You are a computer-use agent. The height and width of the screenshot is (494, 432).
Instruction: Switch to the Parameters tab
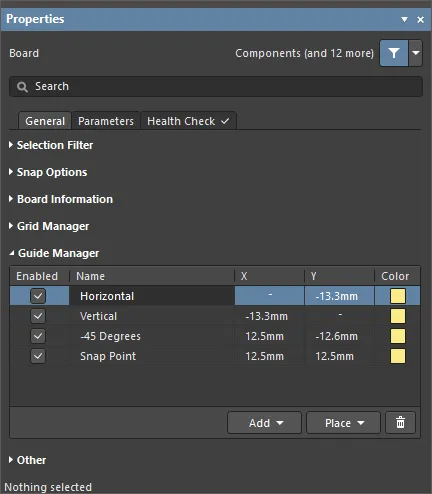point(106,121)
